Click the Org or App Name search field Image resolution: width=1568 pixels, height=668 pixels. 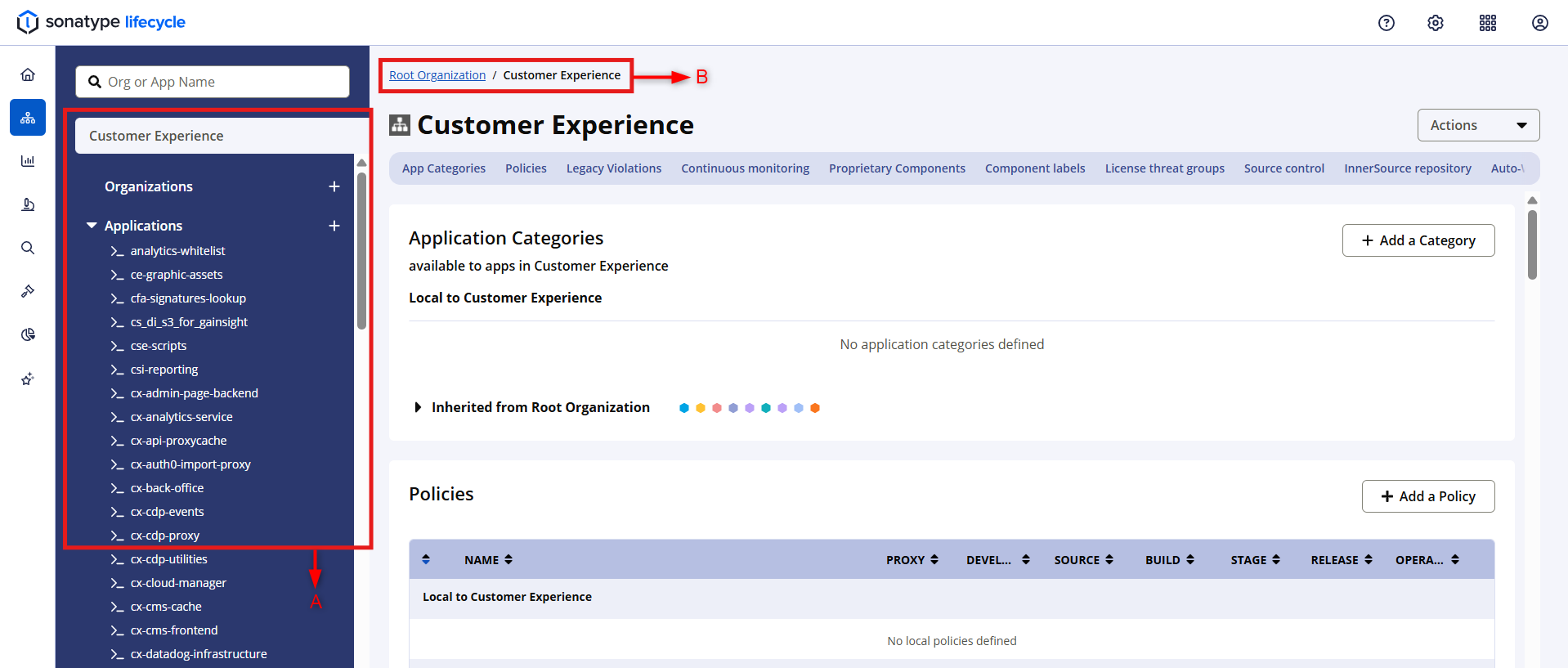[x=213, y=82]
